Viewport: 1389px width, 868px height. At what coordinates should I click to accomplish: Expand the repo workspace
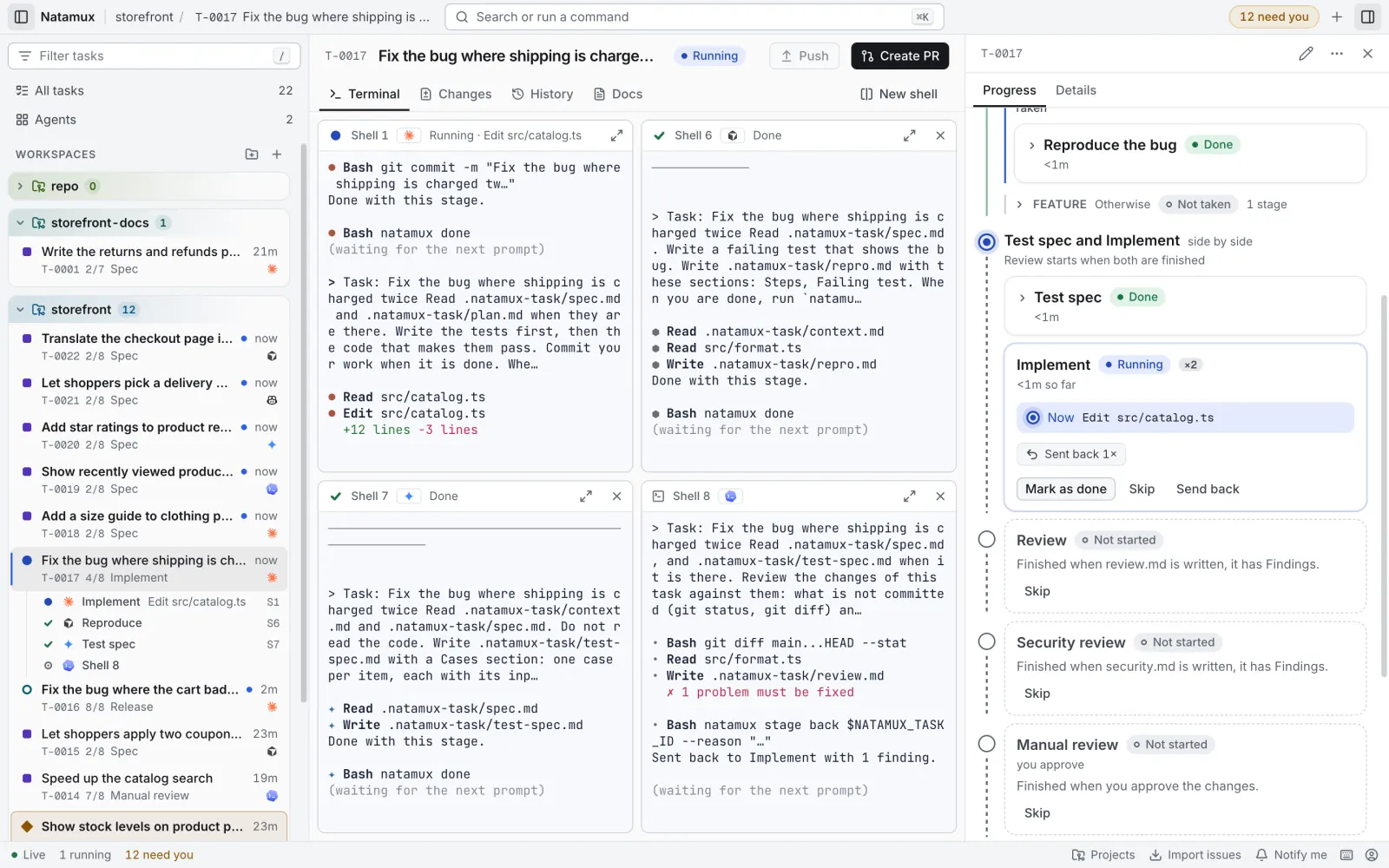point(20,186)
